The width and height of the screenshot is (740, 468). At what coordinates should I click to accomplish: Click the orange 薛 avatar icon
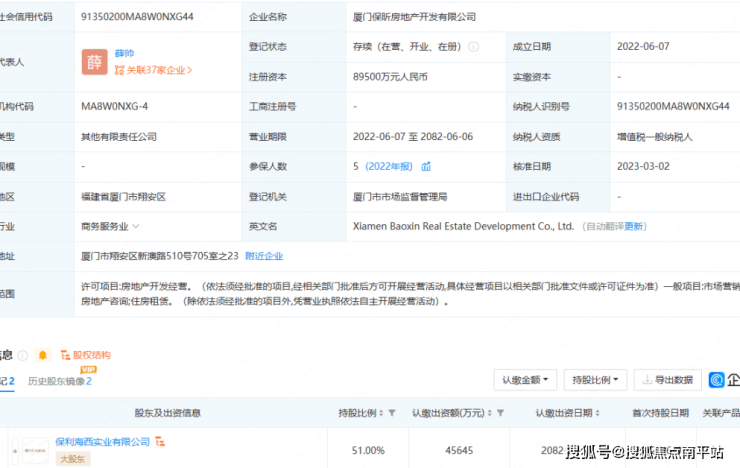click(x=95, y=62)
